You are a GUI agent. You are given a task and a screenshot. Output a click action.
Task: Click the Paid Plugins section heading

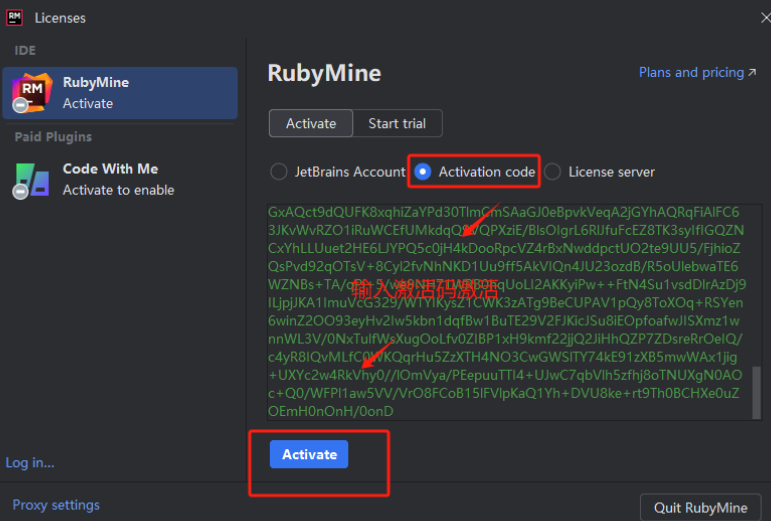tap(53, 137)
